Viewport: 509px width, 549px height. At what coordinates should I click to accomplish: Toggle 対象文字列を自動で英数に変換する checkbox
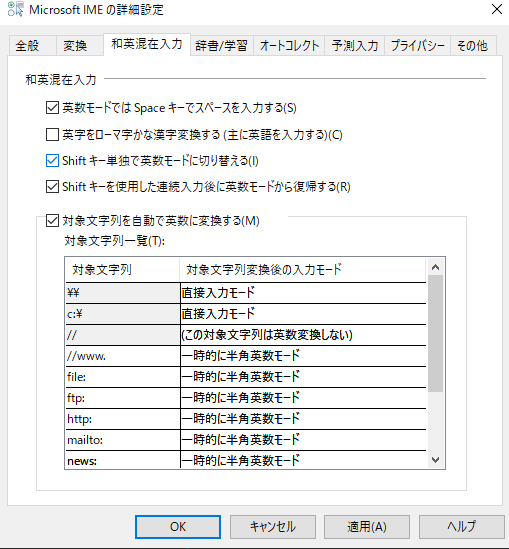pyautogui.click(x=52, y=221)
